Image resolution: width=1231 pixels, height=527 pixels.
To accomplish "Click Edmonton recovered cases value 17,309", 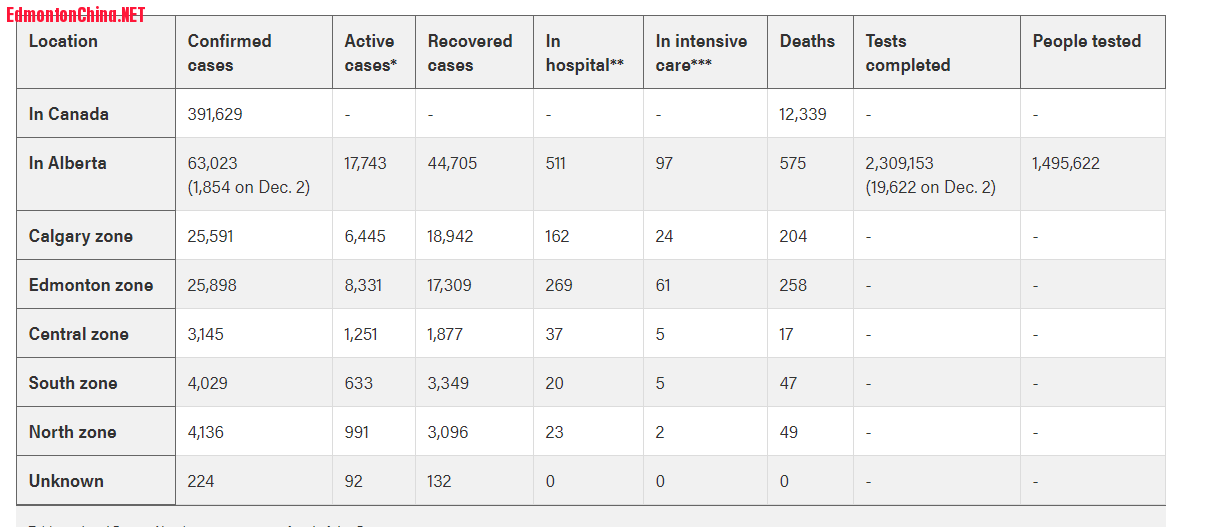I will pos(450,285).
